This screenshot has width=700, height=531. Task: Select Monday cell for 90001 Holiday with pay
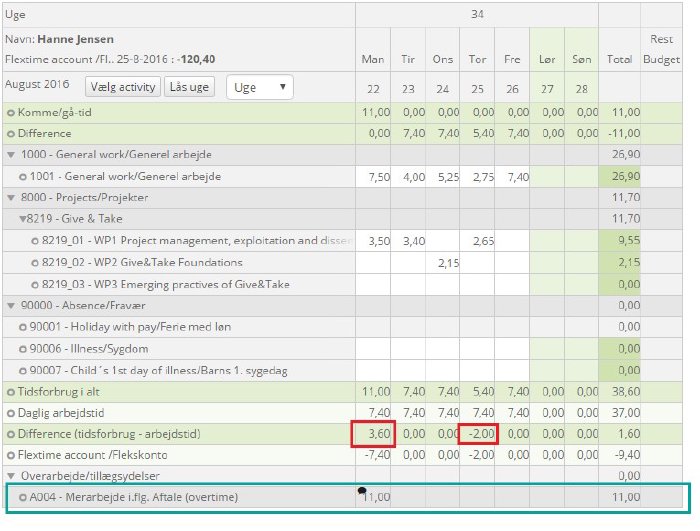click(x=373, y=327)
